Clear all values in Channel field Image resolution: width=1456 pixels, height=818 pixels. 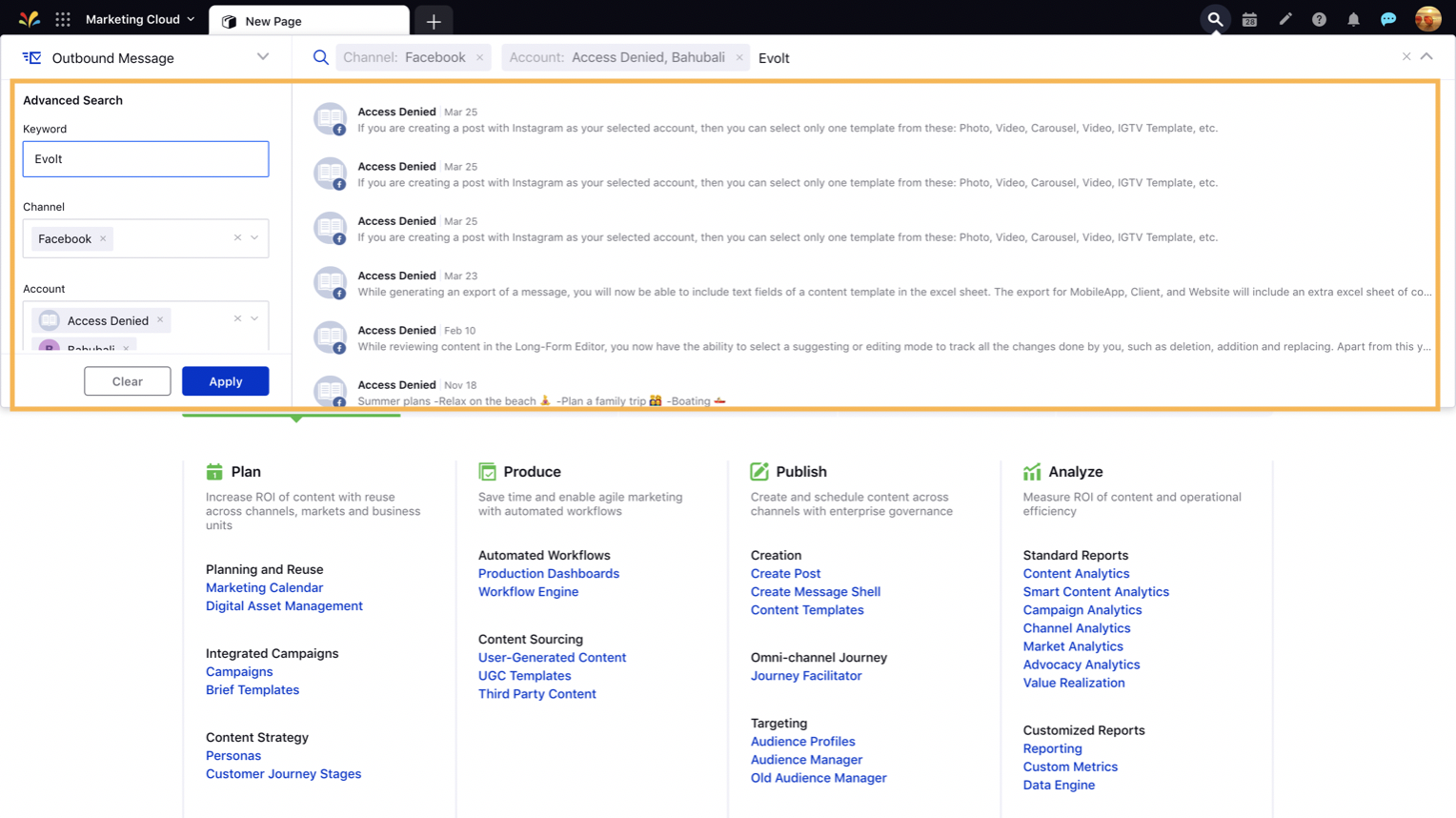(237, 238)
